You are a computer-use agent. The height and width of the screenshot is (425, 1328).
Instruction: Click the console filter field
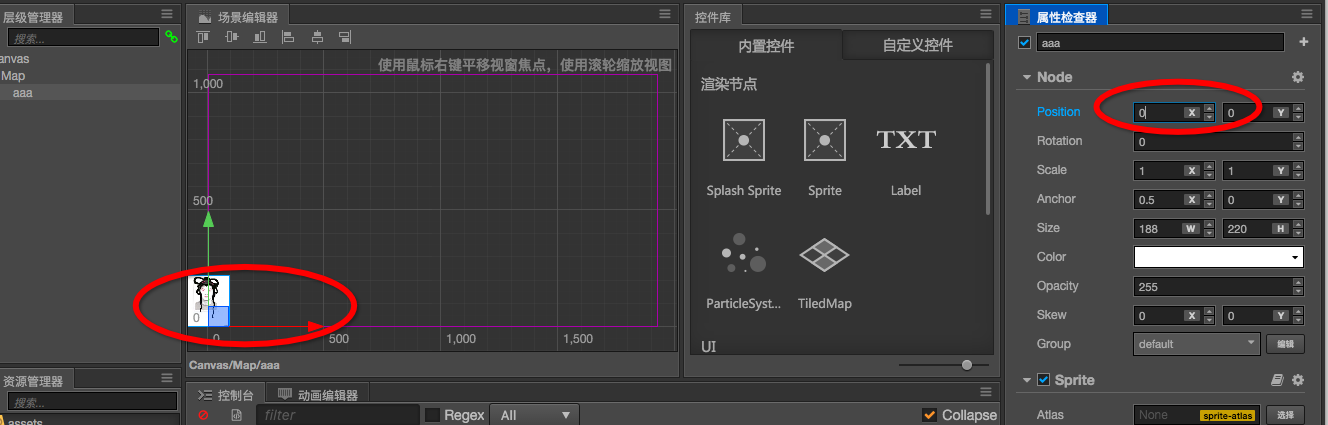[x=337, y=415]
